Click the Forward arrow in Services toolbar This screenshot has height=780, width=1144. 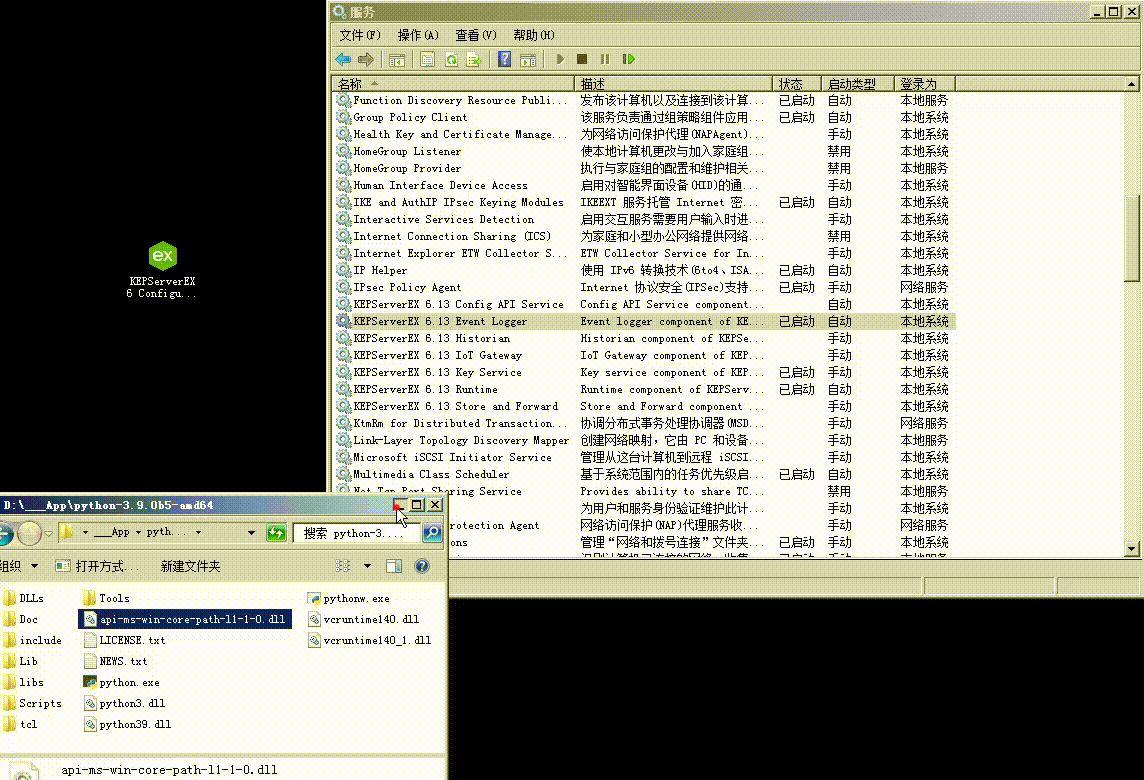click(x=366, y=59)
